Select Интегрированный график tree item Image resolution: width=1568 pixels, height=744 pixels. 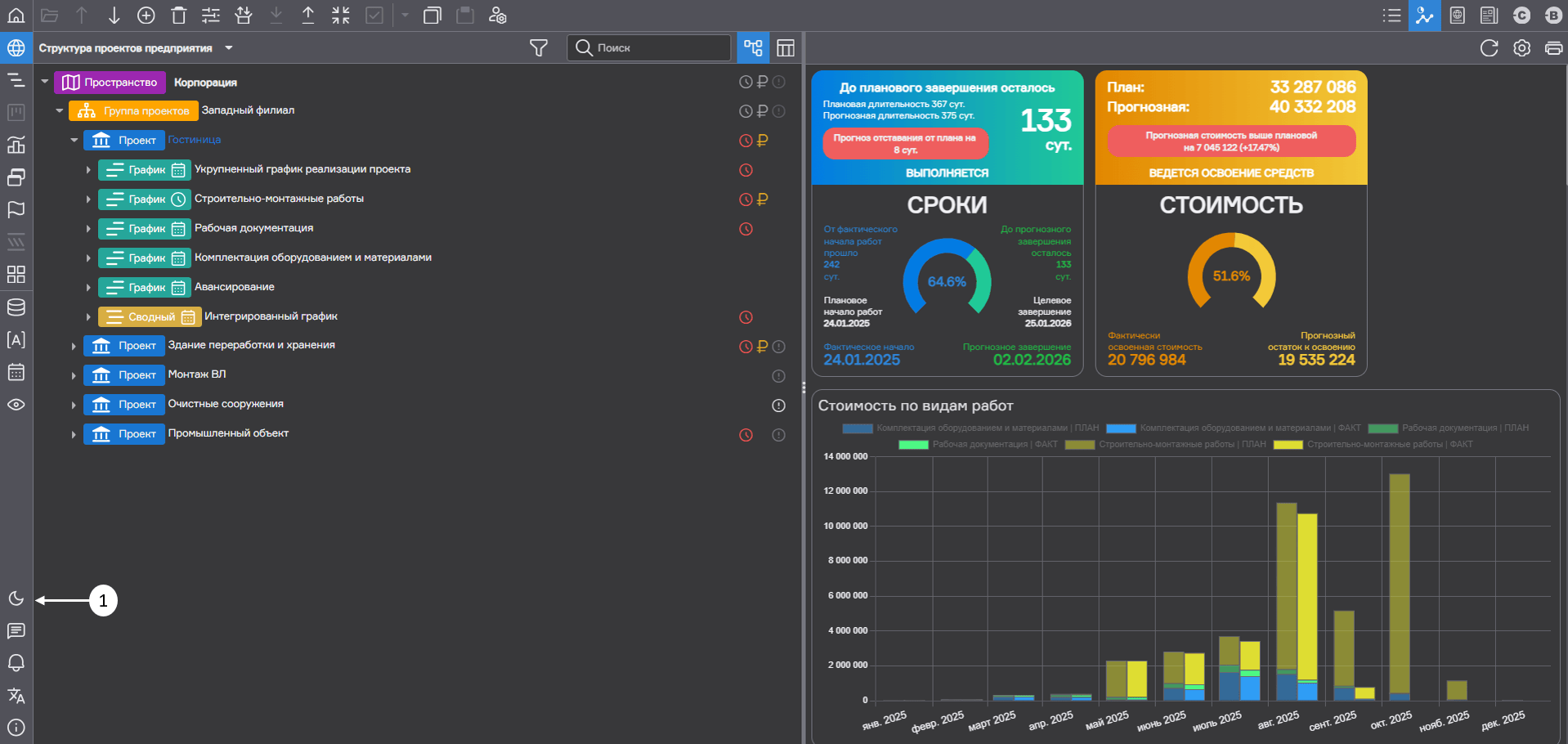(x=271, y=316)
